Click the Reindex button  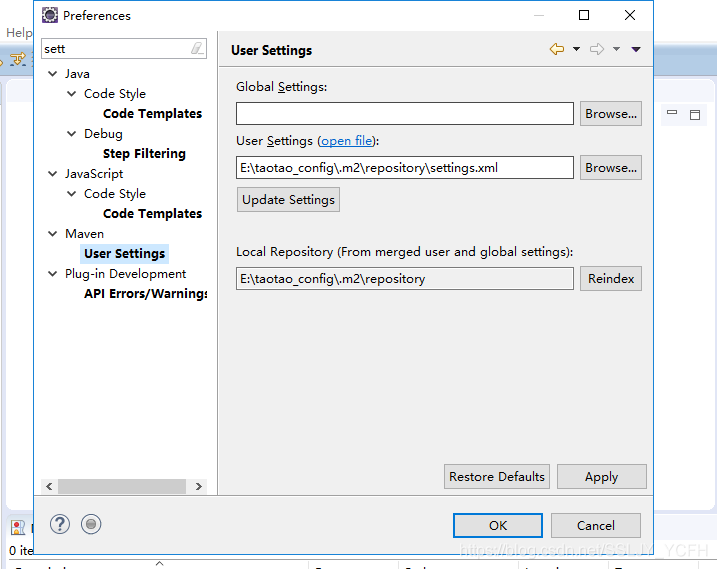coord(611,279)
